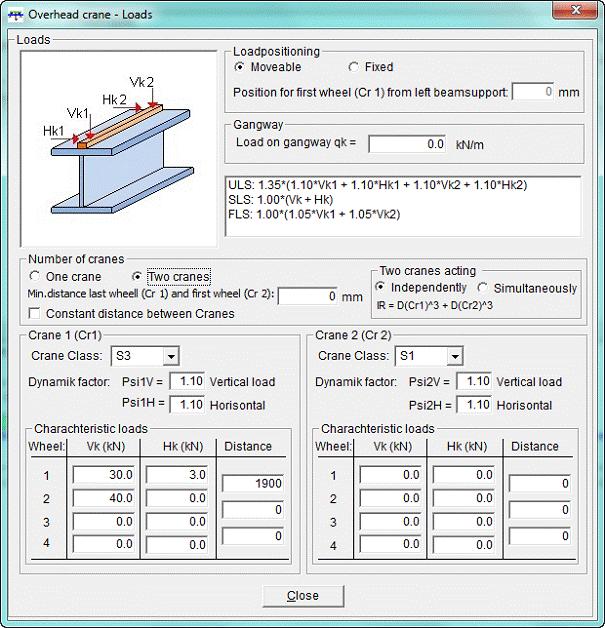605x628 pixels.
Task: Click Crane 1 wheel 2 Hk field
Action: pos(177,498)
